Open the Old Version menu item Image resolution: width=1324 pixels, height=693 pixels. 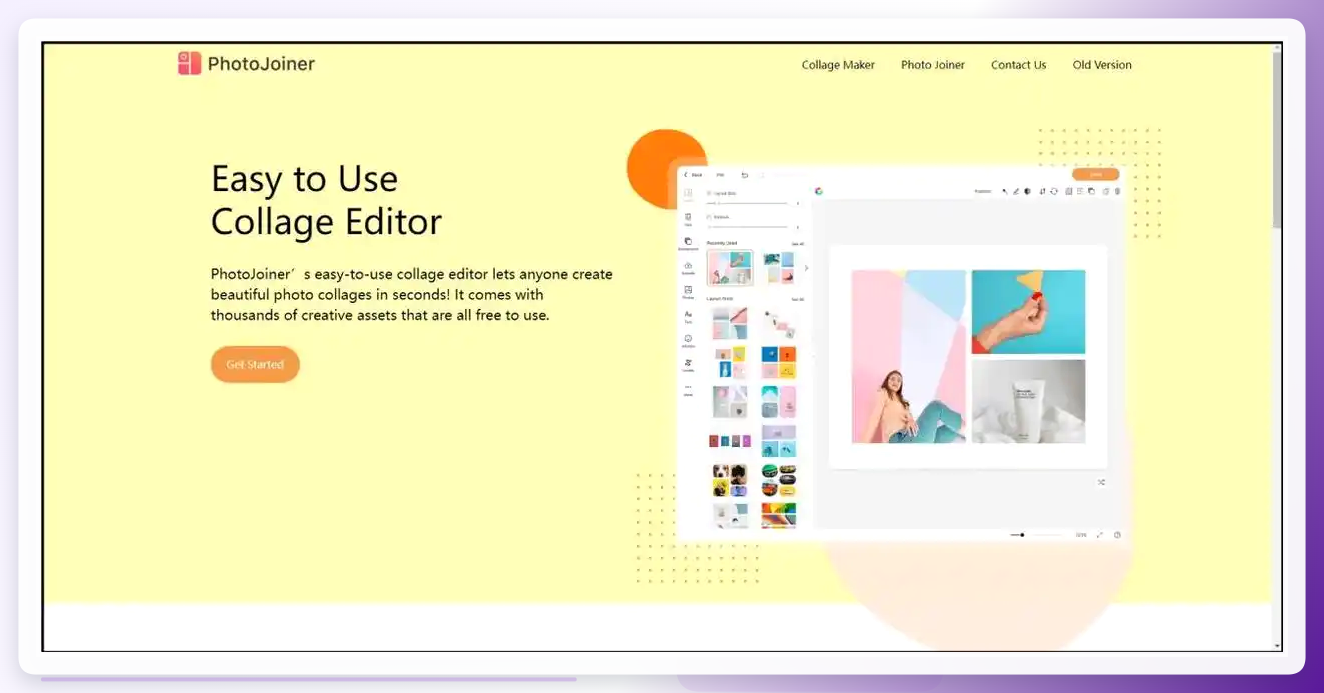(x=1102, y=65)
